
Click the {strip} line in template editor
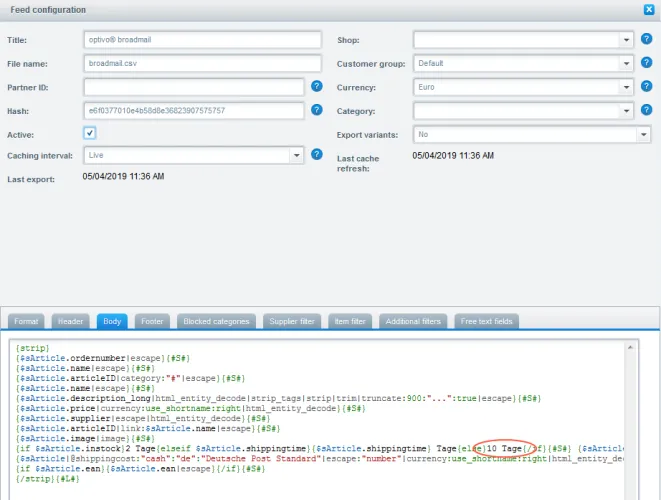(x=32, y=348)
